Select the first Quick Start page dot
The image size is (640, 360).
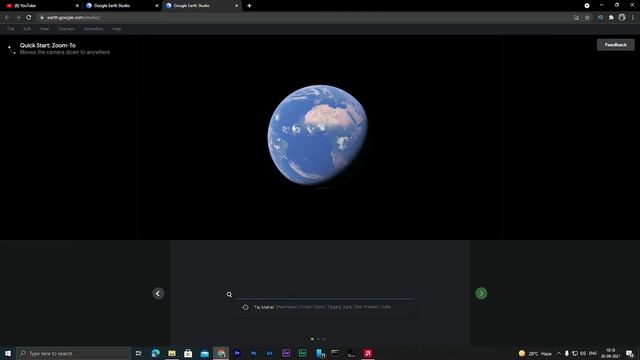coord(312,339)
